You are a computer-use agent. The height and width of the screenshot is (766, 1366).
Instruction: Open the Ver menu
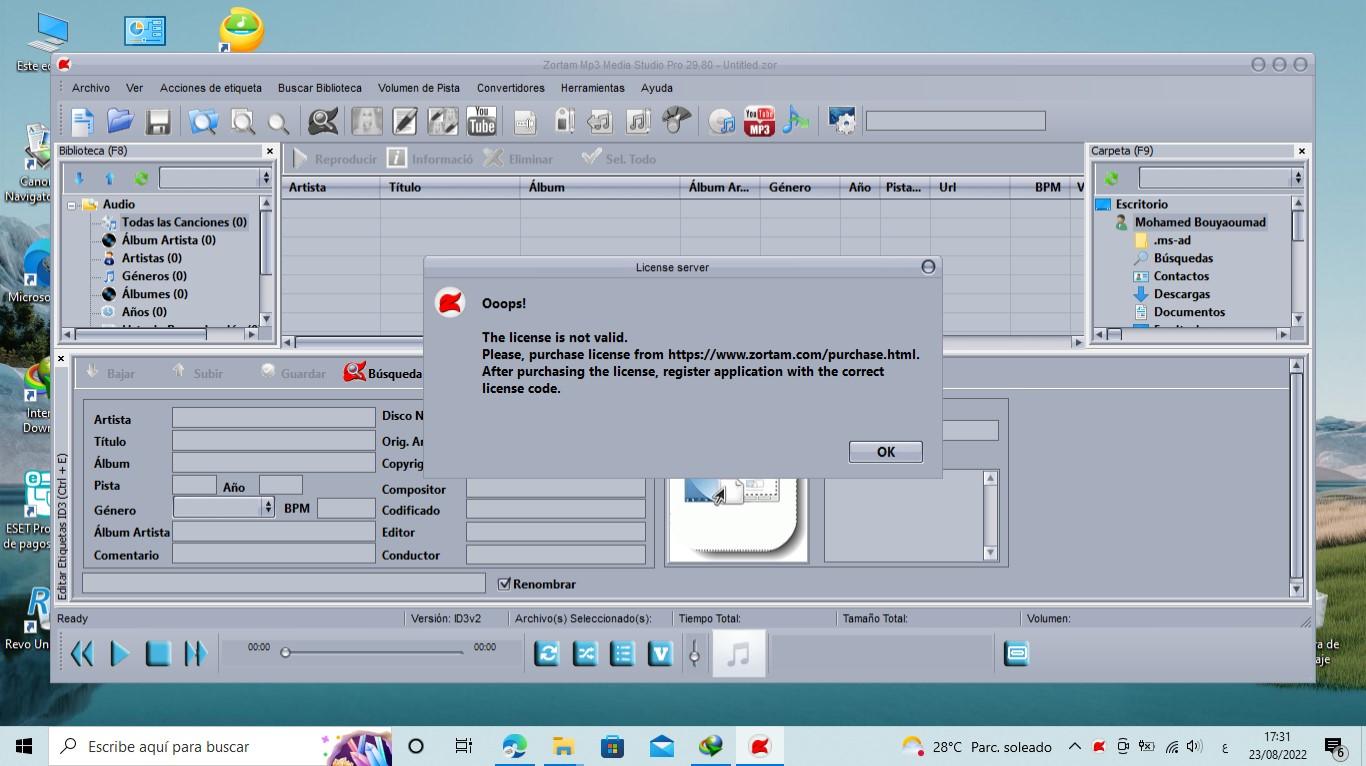[x=135, y=88]
